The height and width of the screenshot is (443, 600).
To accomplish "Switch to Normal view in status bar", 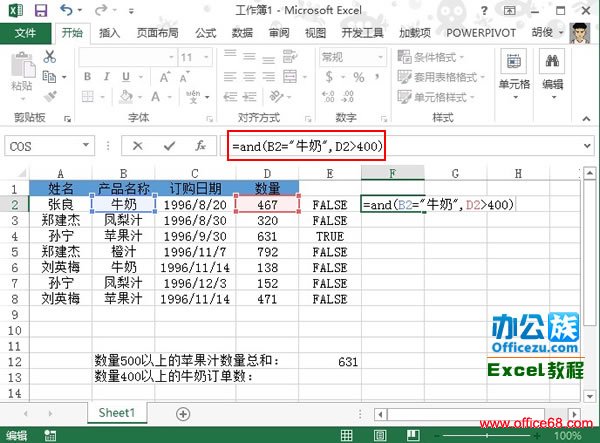I will [347, 435].
